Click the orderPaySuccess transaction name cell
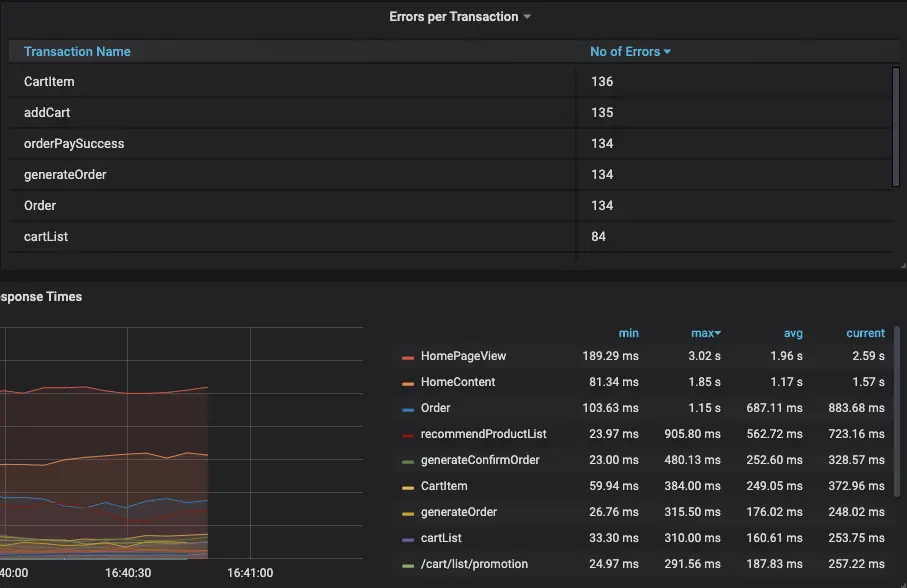Image resolution: width=907 pixels, height=588 pixels. [74, 143]
